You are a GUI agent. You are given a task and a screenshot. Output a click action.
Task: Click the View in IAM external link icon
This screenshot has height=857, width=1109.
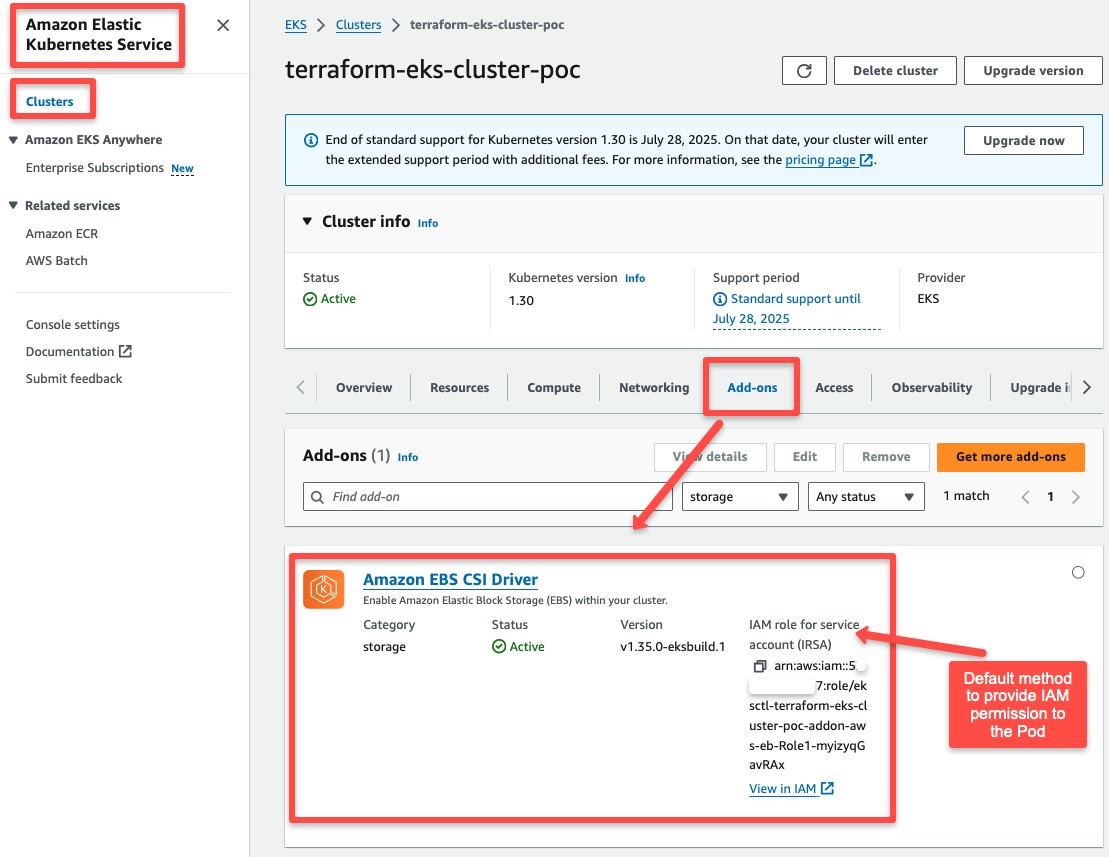pos(827,788)
